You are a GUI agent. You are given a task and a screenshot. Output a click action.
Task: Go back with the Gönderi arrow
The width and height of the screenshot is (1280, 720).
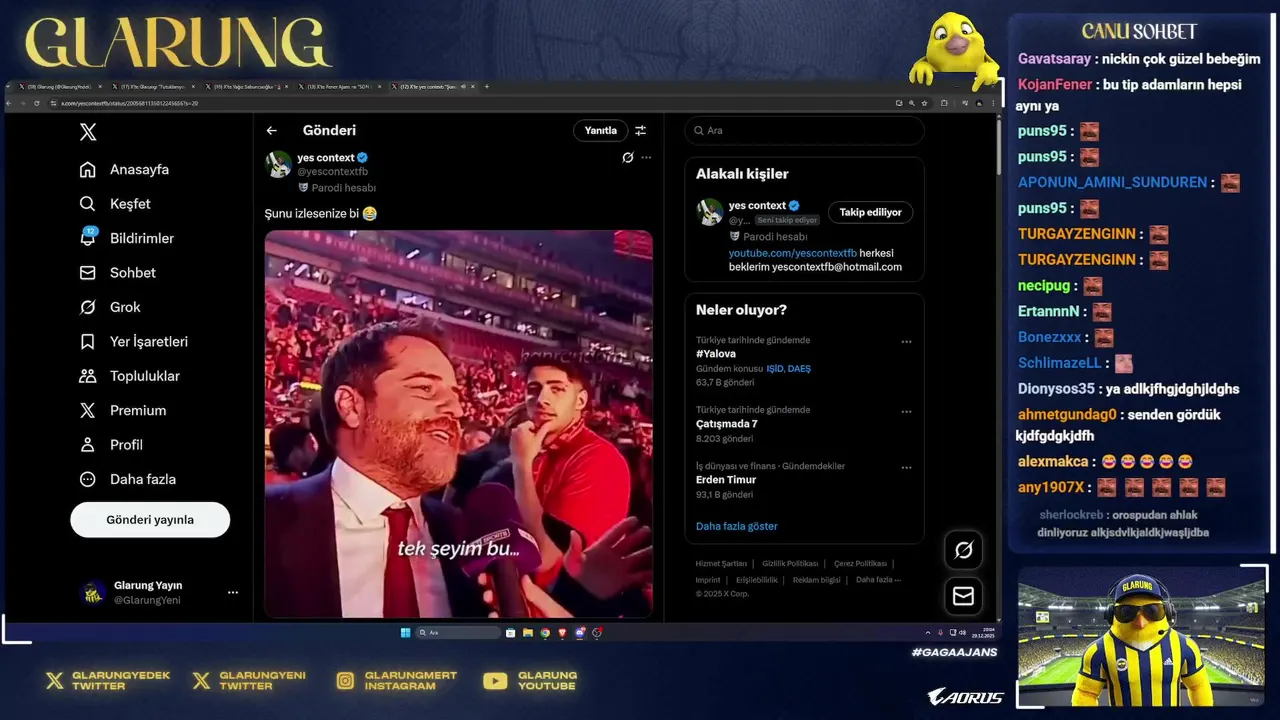[x=271, y=131]
